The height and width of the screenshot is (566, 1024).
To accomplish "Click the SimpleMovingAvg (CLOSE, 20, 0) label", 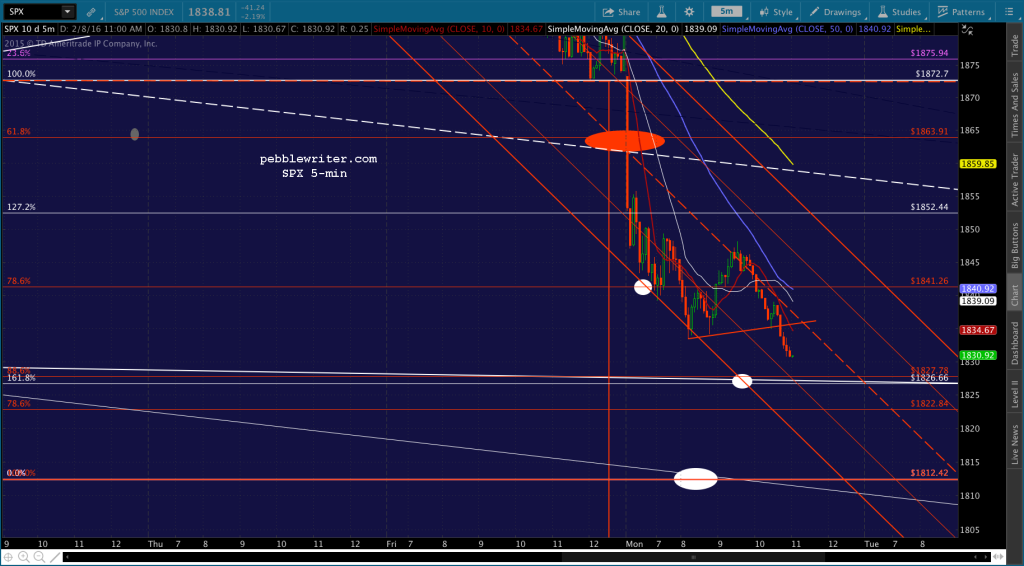I will tap(614, 29).
